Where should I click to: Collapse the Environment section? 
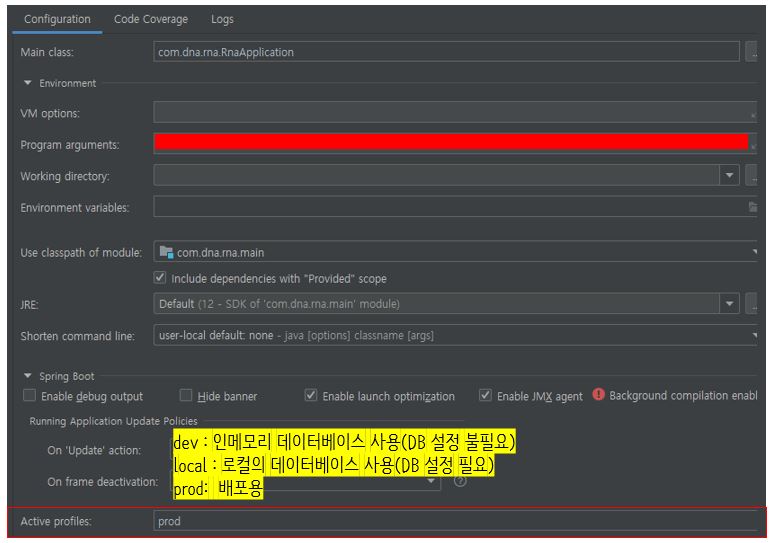[x=28, y=83]
